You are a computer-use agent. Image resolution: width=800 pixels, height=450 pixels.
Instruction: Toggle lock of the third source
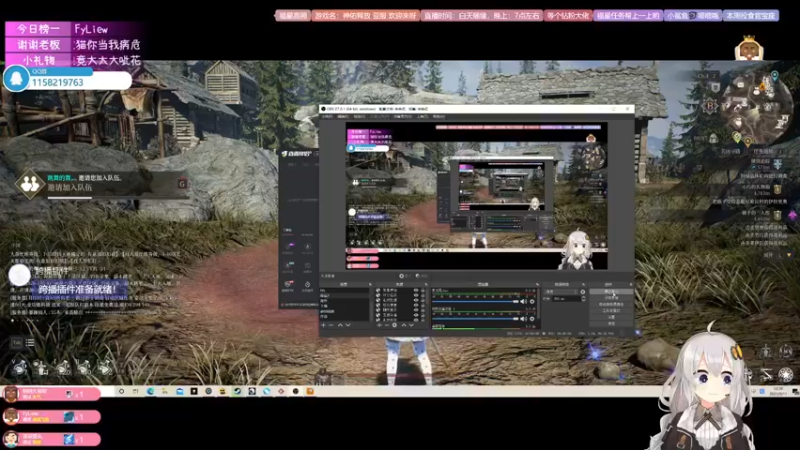(x=423, y=300)
